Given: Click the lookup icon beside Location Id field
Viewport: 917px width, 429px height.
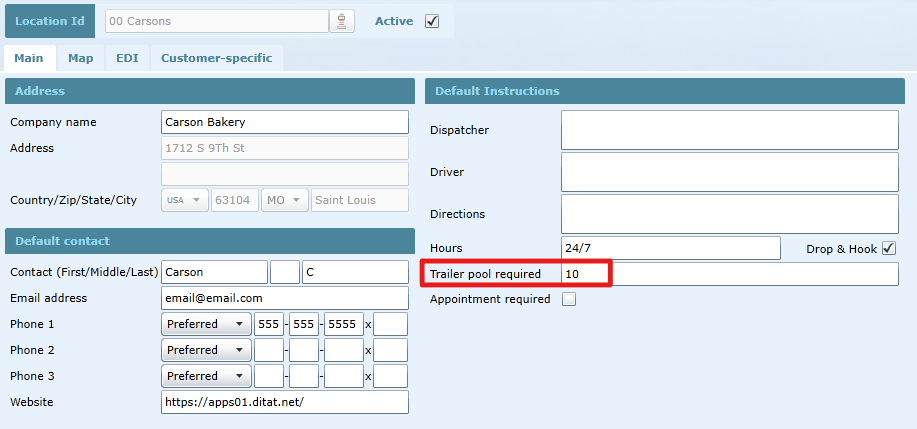Looking at the screenshot, I should pos(343,21).
